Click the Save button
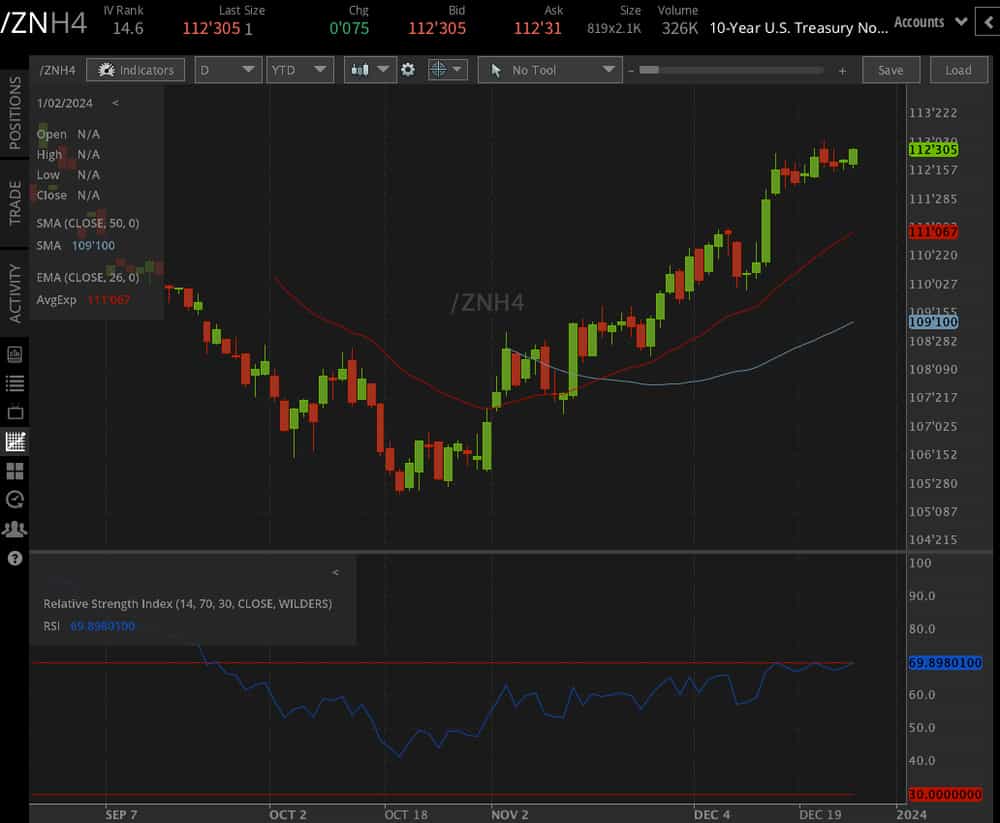Screen dimensions: 1000x823 (891, 70)
